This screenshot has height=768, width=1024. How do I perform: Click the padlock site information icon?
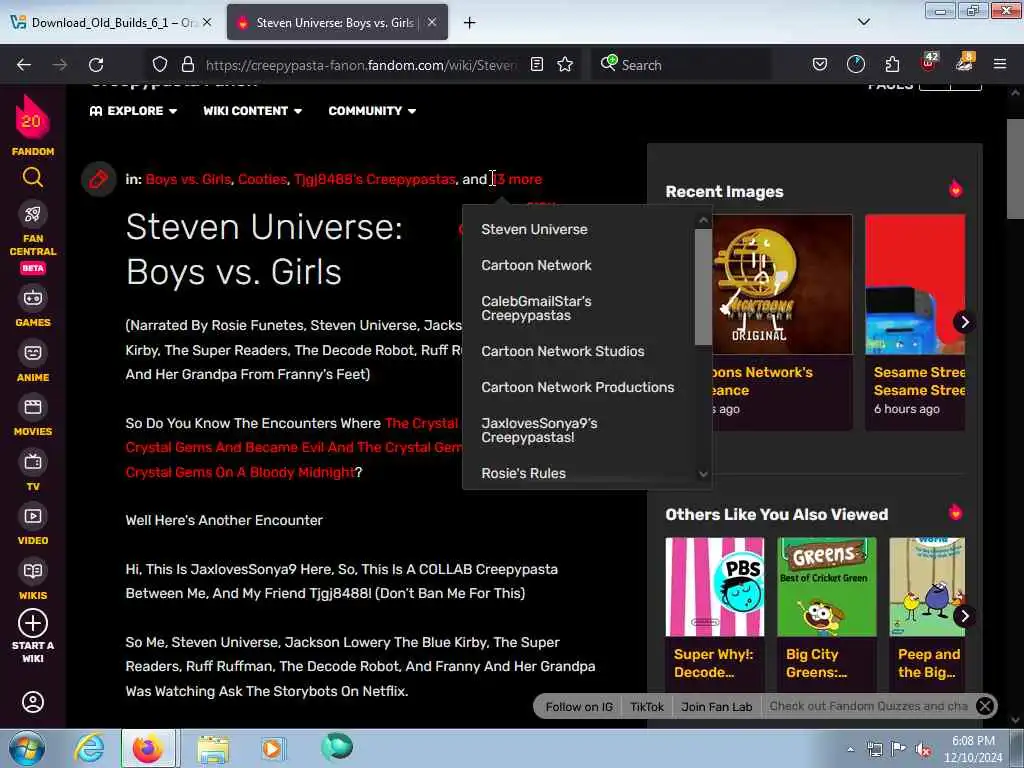[188, 64]
